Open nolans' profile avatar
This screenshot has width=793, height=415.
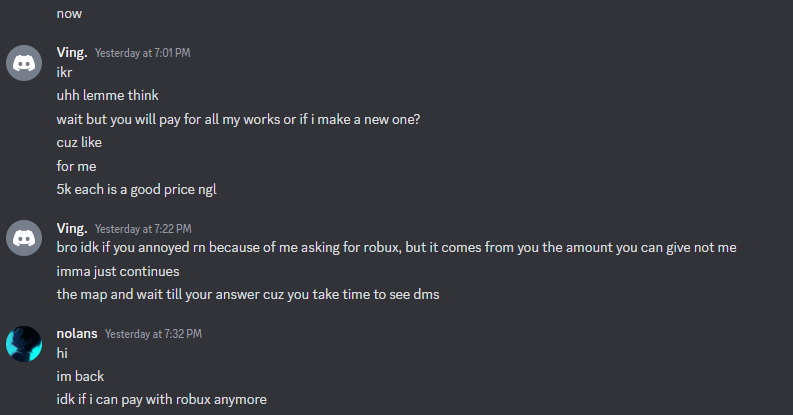(24, 343)
